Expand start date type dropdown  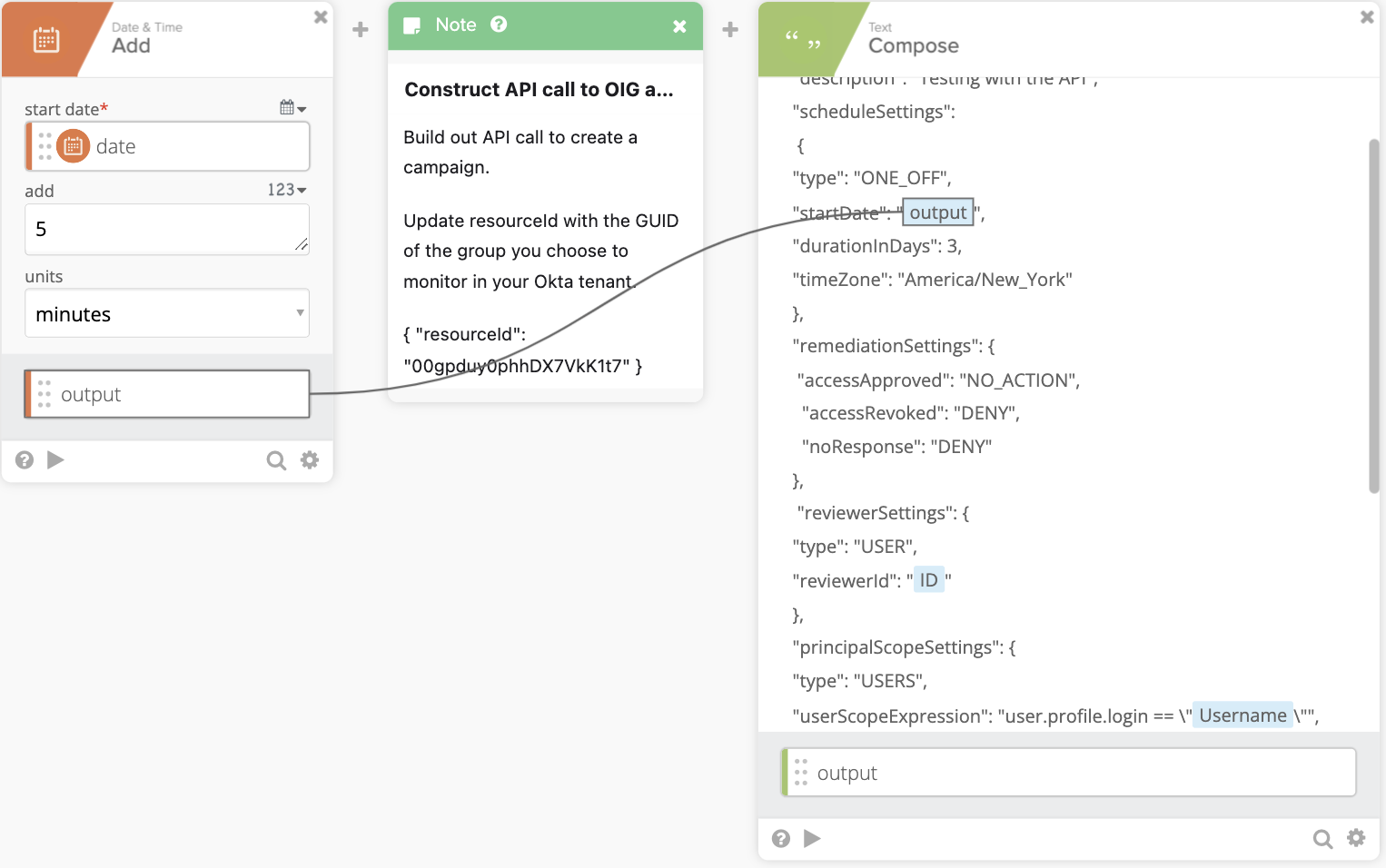click(292, 108)
